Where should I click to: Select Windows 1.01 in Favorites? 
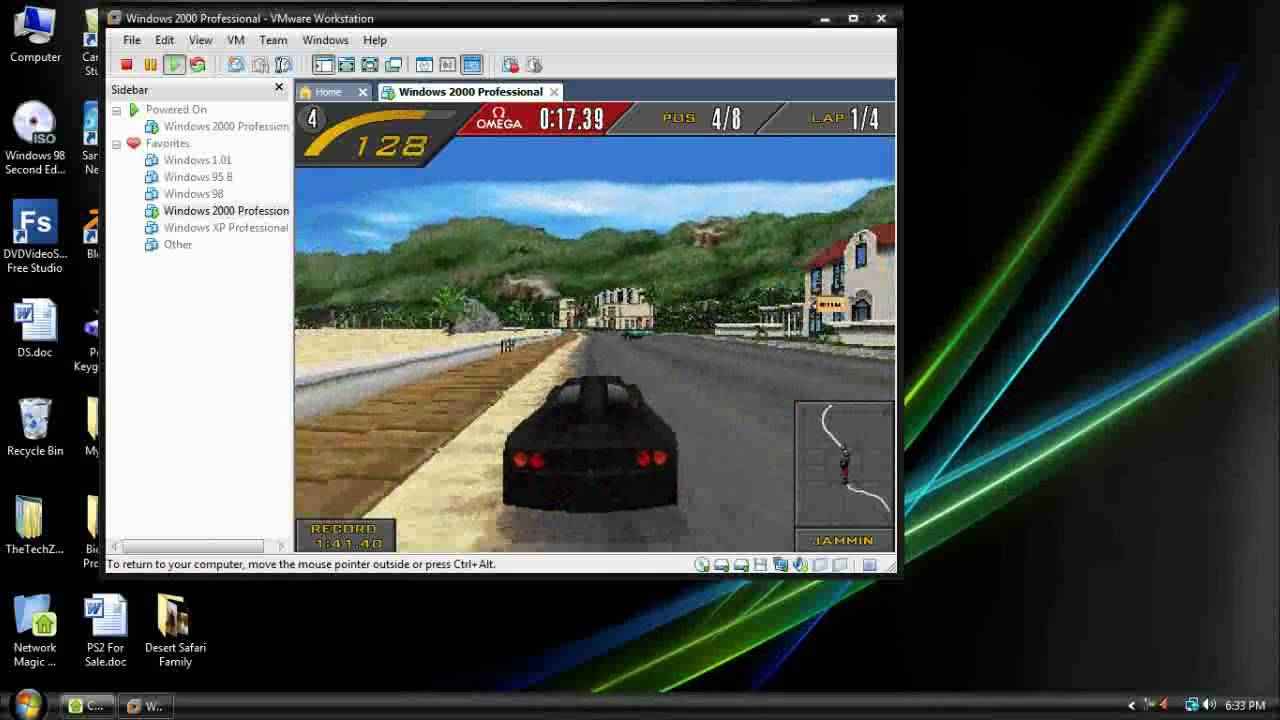197,160
